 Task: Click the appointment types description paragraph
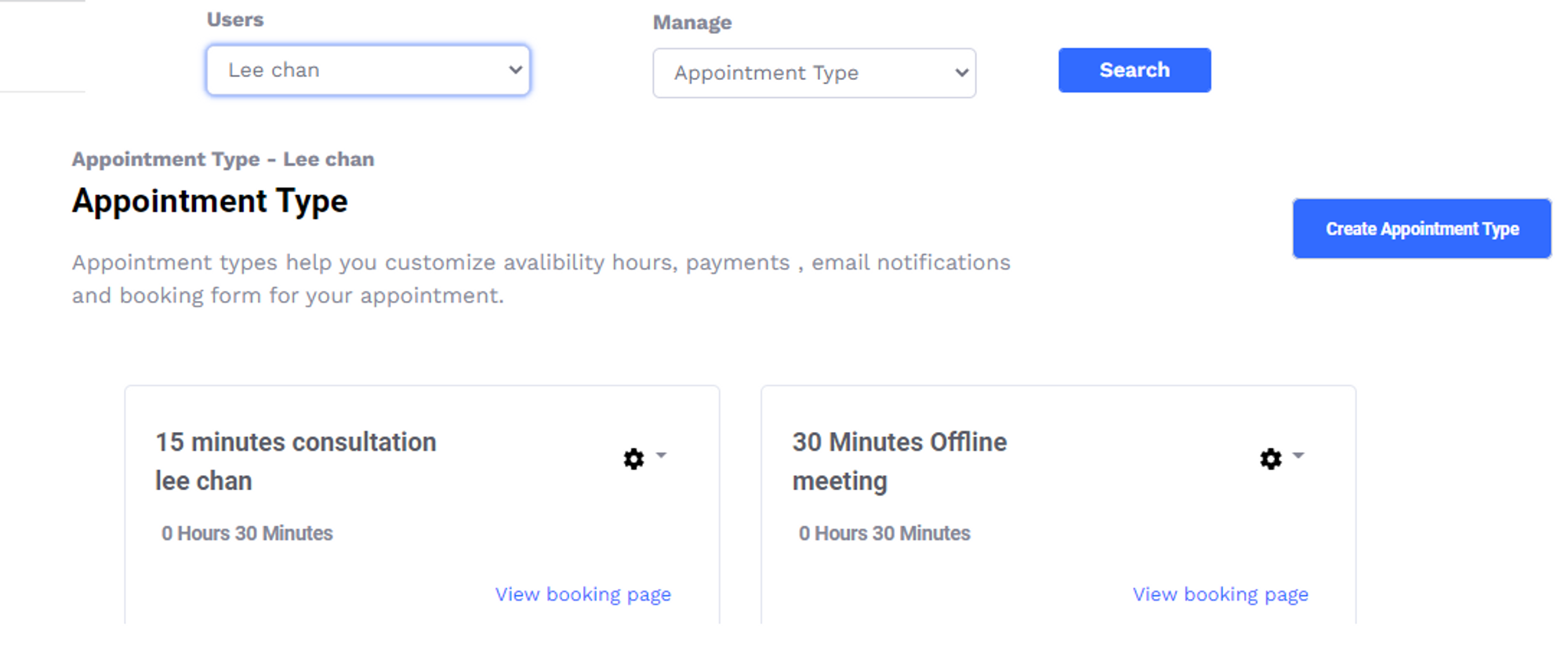[541, 278]
